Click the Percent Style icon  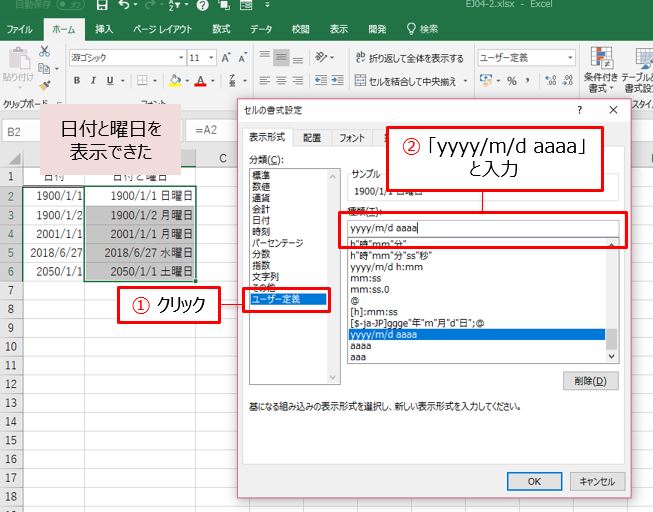click(512, 81)
